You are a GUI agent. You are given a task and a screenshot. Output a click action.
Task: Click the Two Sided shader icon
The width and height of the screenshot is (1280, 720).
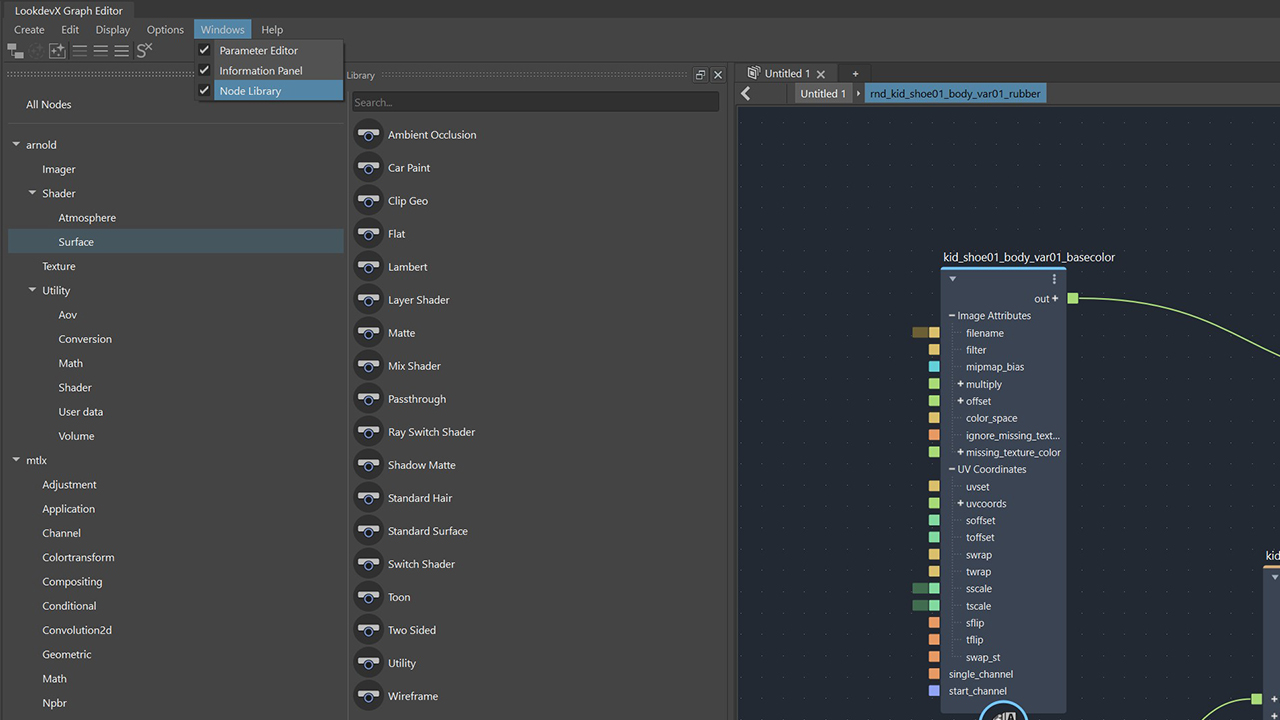tap(369, 630)
